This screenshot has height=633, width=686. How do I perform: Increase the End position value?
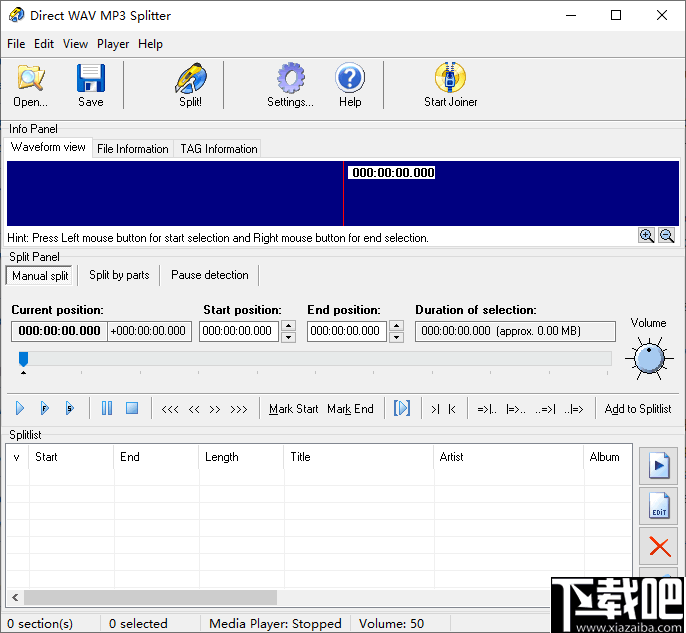(x=396, y=326)
